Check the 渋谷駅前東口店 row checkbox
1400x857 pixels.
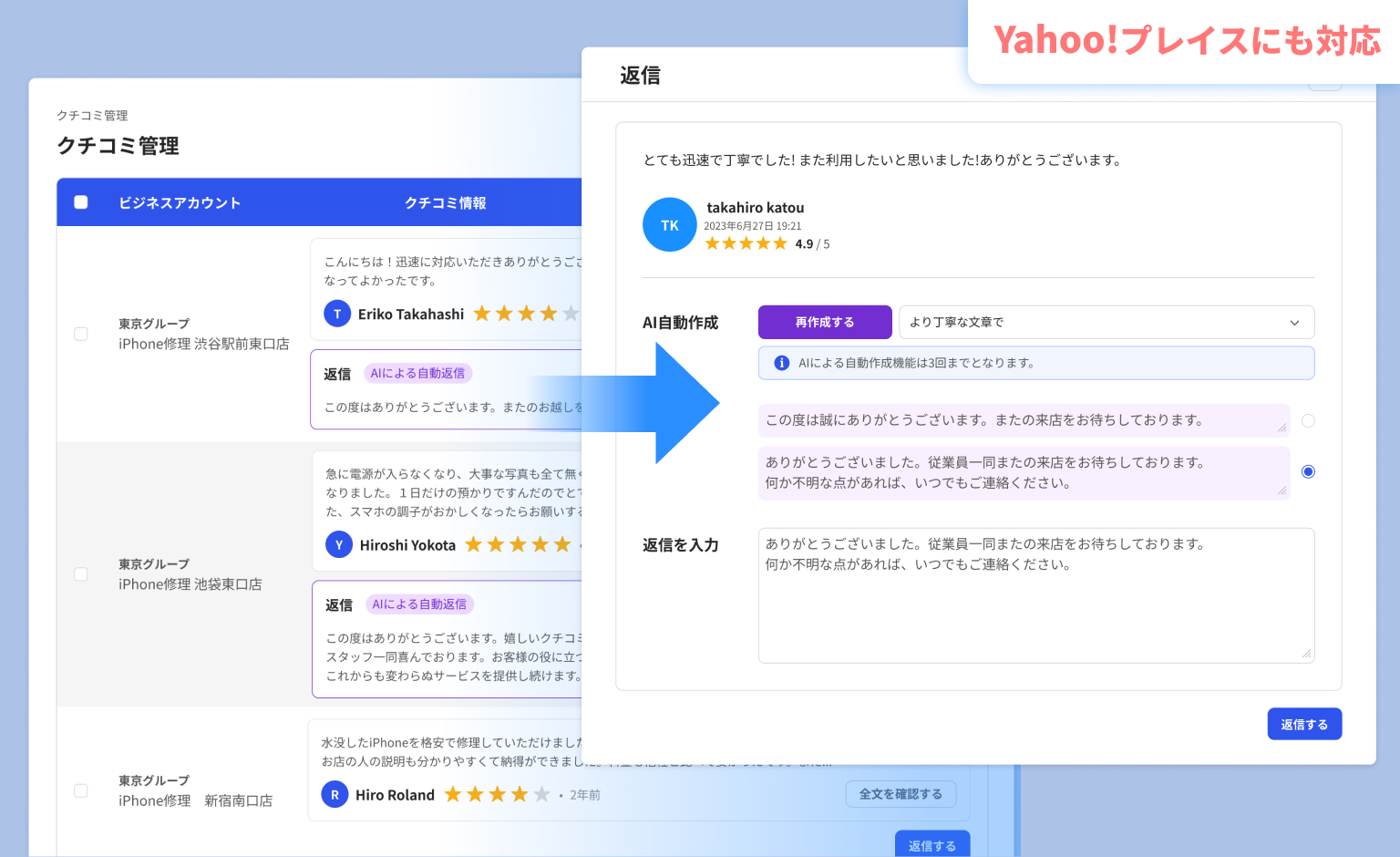click(x=81, y=334)
